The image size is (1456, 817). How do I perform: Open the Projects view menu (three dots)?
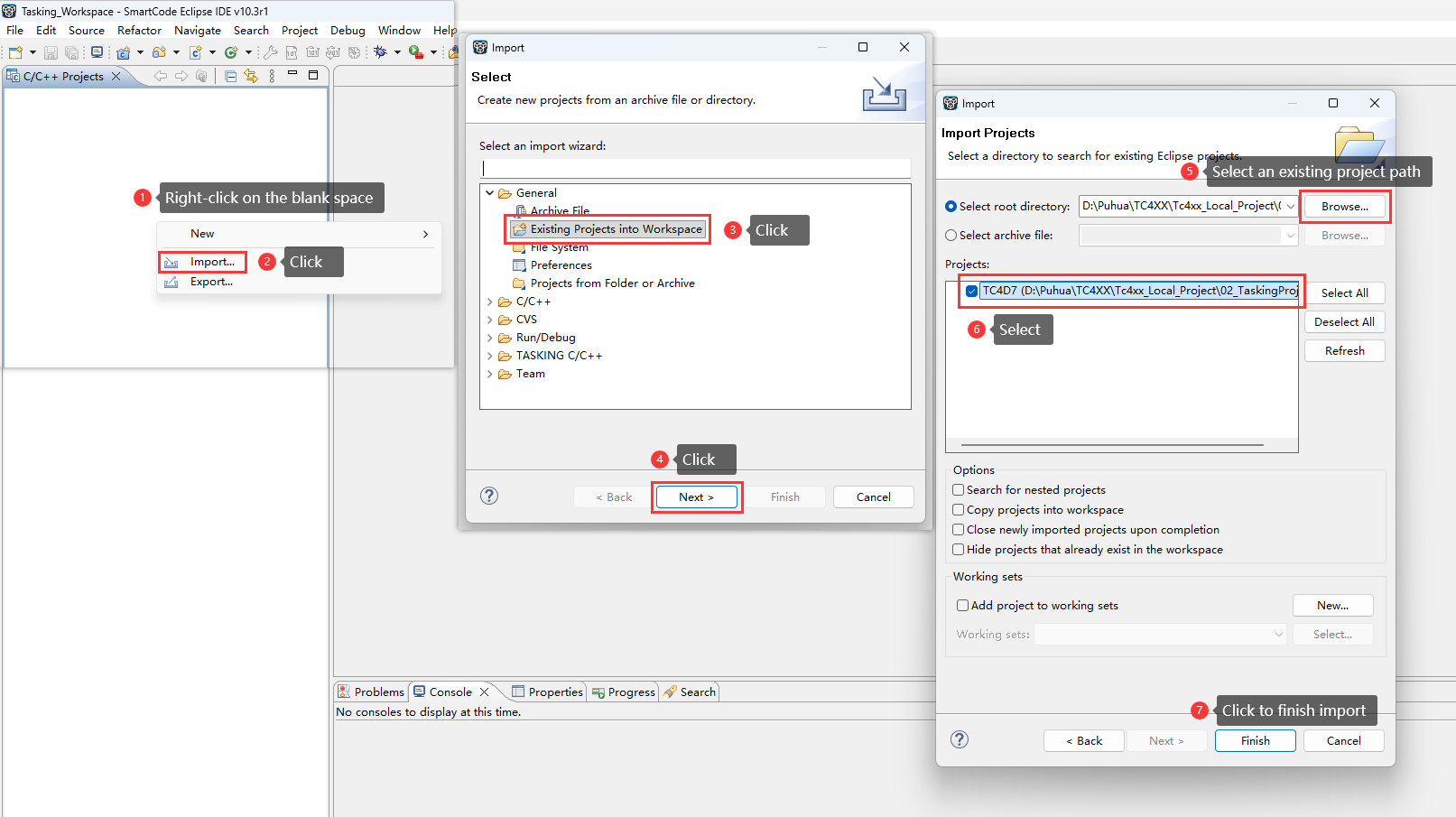pyautogui.click(x=272, y=77)
